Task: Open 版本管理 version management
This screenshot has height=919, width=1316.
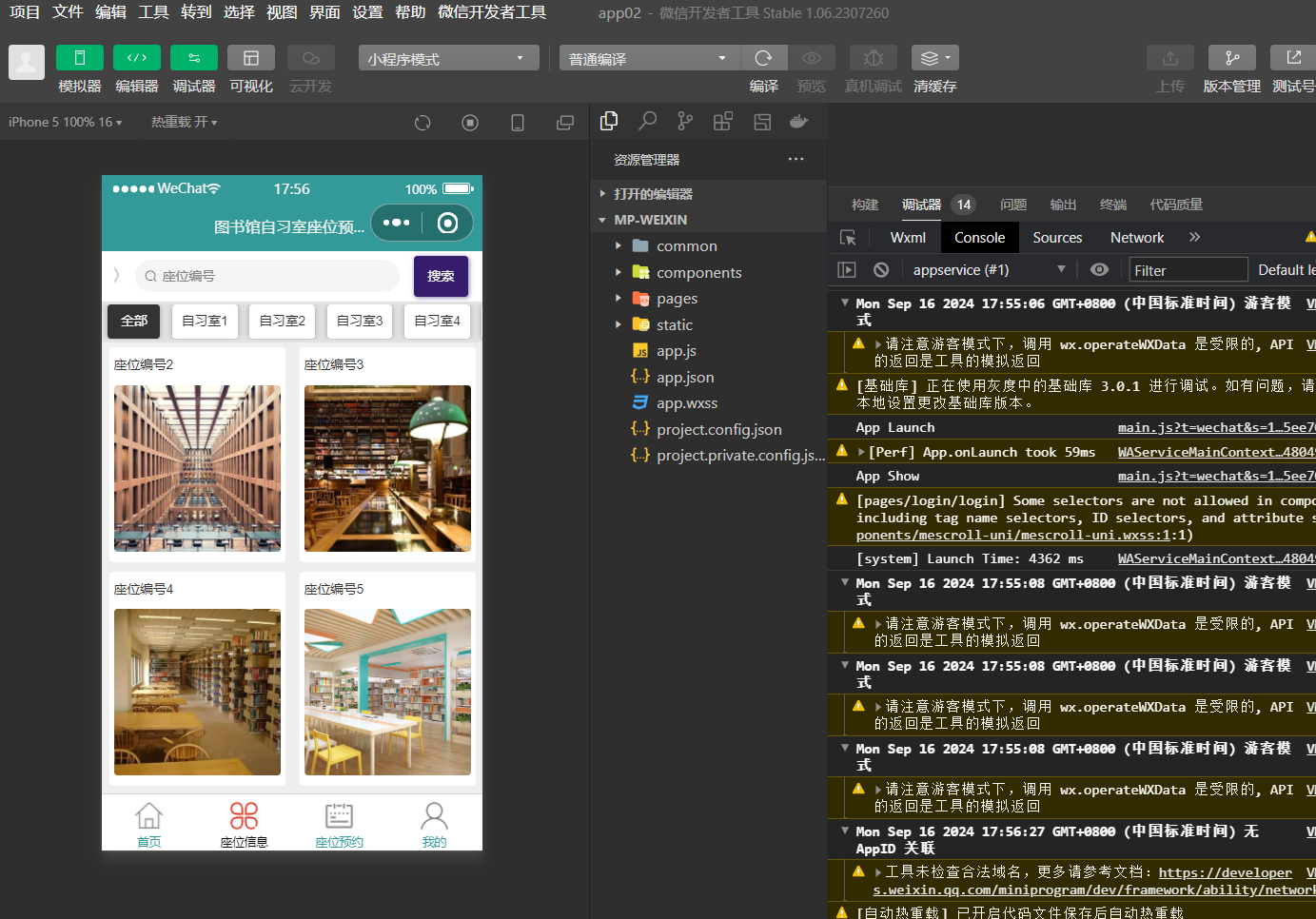Action: [x=1234, y=57]
